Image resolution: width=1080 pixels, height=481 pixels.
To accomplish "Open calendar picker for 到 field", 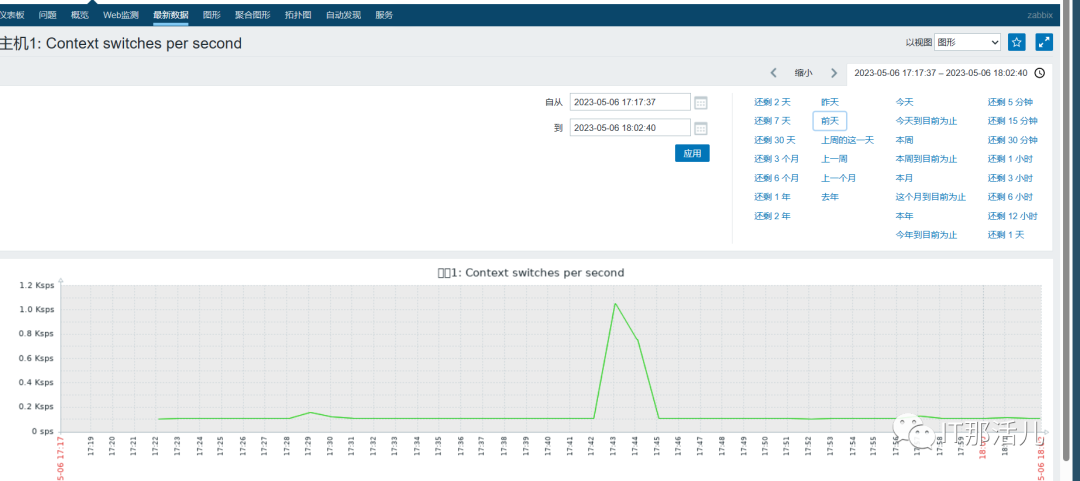I will pyautogui.click(x=700, y=128).
